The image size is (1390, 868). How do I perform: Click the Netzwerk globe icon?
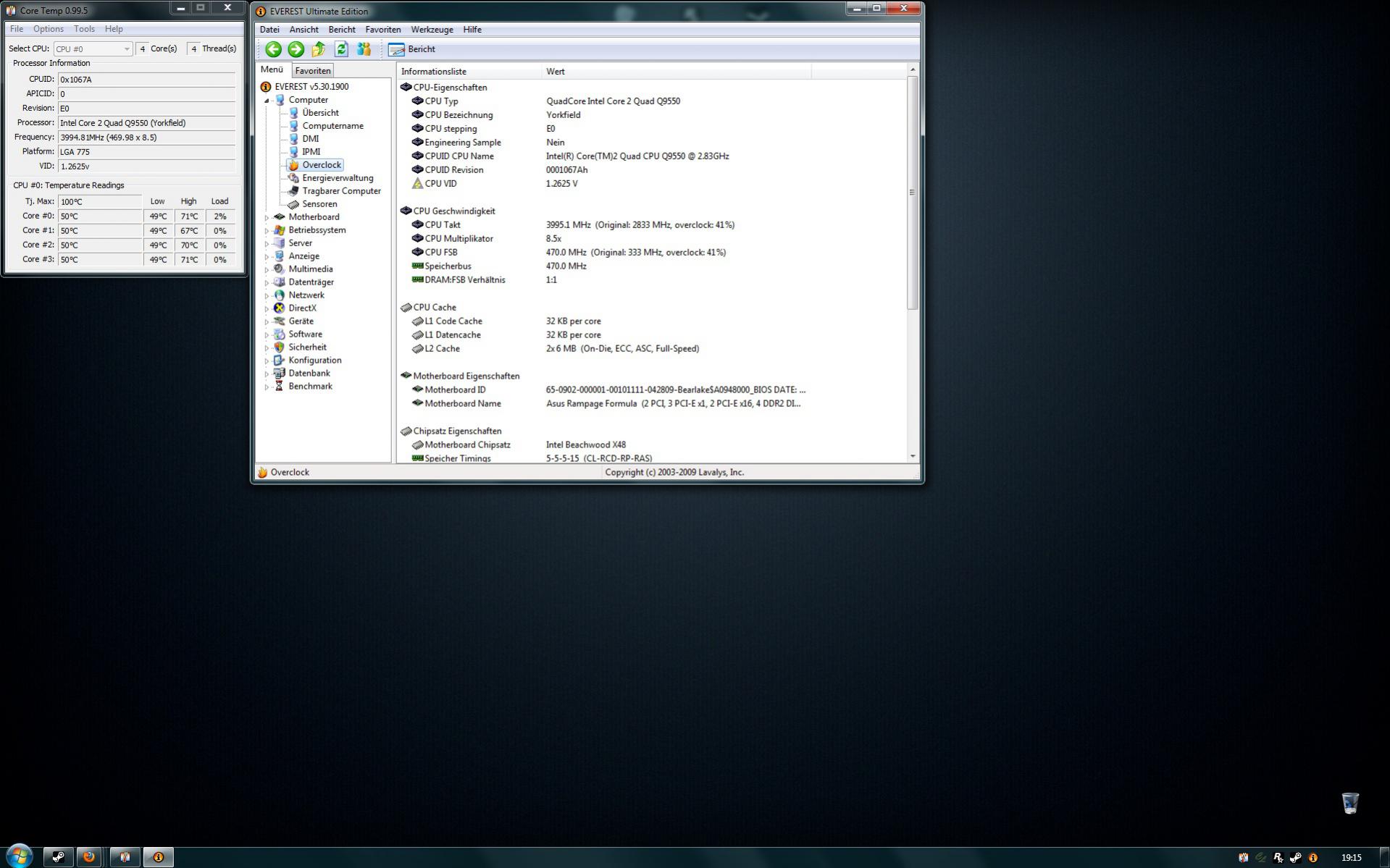pyautogui.click(x=280, y=295)
